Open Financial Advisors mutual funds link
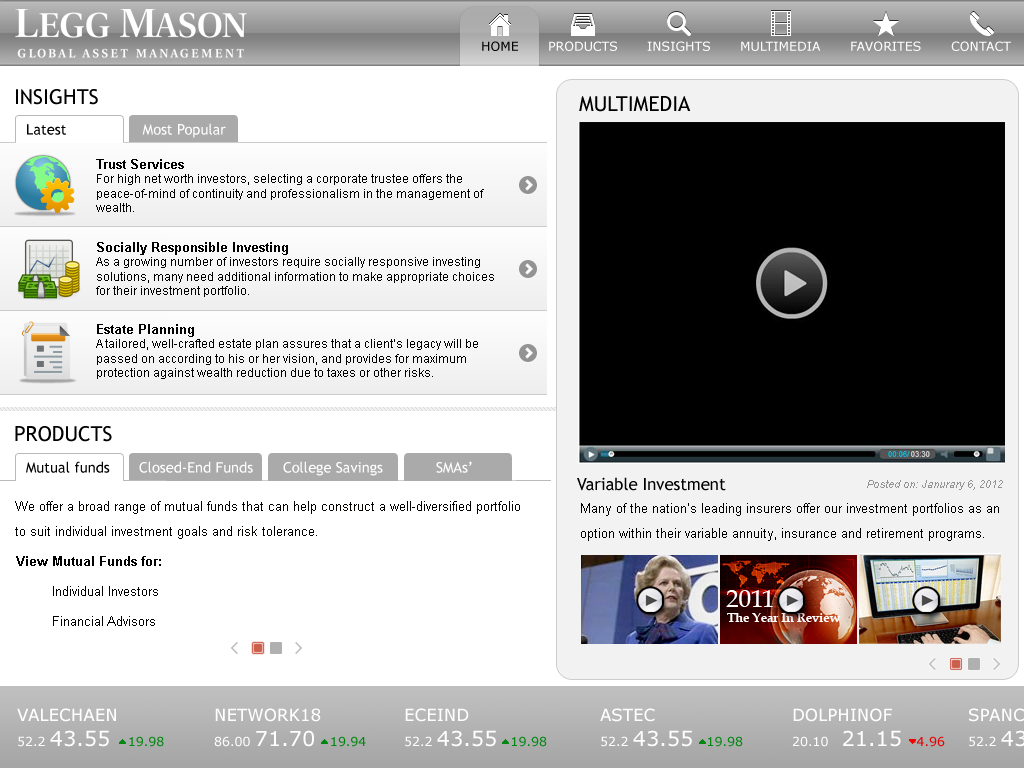1024x768 pixels. (104, 622)
